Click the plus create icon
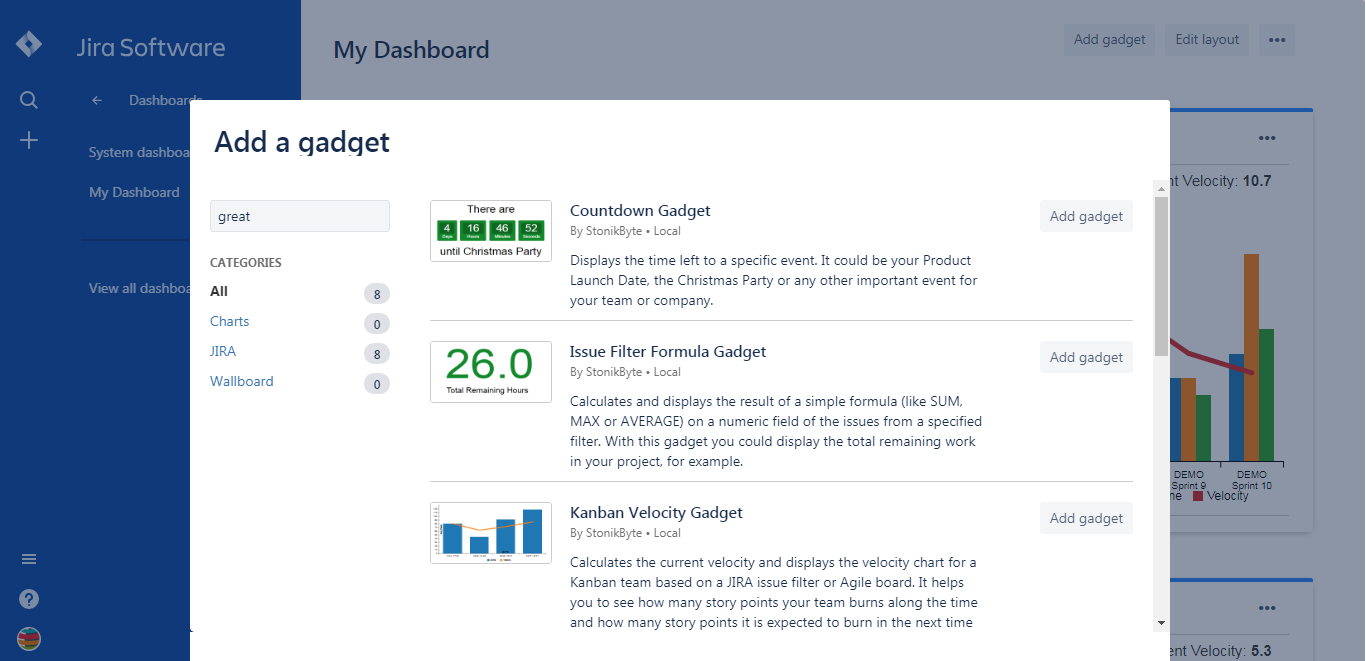The image size is (1366, 661). pyautogui.click(x=29, y=140)
